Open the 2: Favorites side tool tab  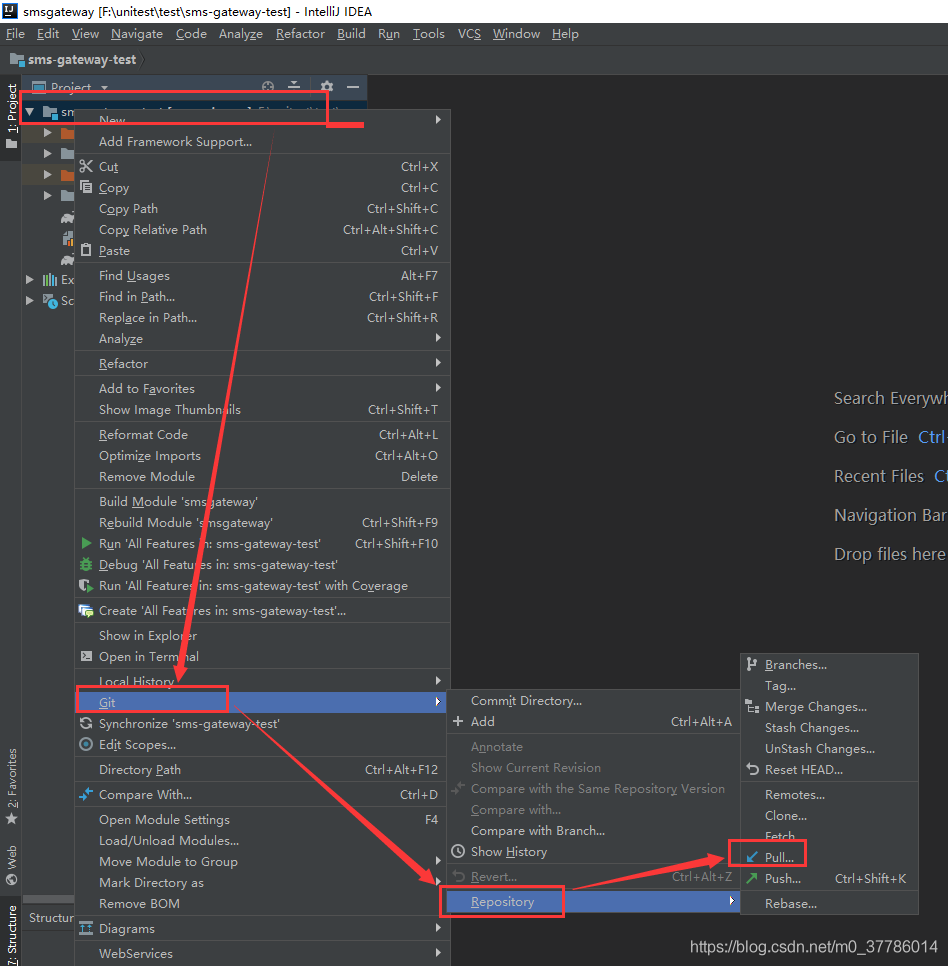12,787
